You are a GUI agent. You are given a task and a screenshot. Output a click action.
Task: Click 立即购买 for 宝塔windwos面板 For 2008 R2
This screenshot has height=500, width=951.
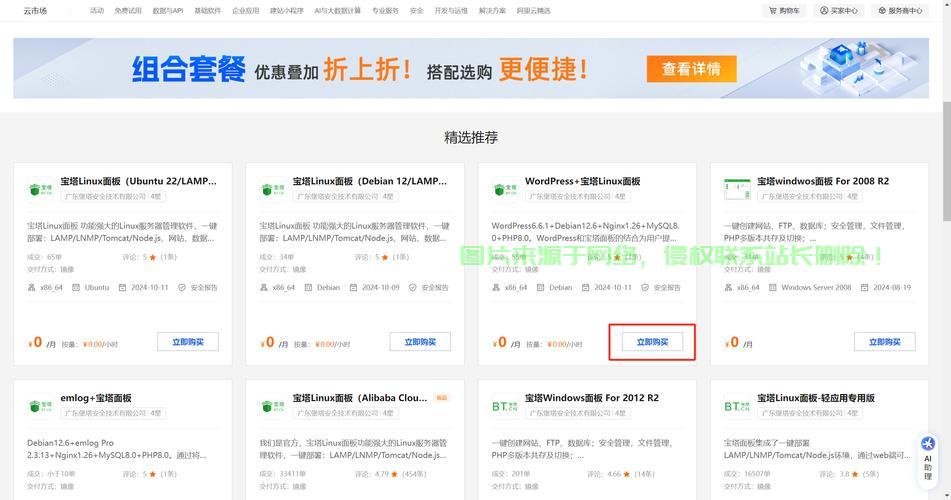point(885,342)
